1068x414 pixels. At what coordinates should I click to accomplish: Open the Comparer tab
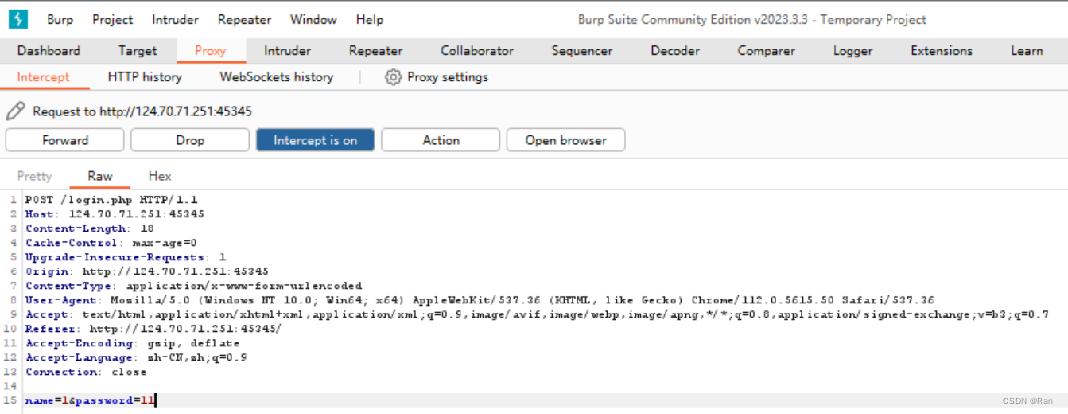(766, 51)
